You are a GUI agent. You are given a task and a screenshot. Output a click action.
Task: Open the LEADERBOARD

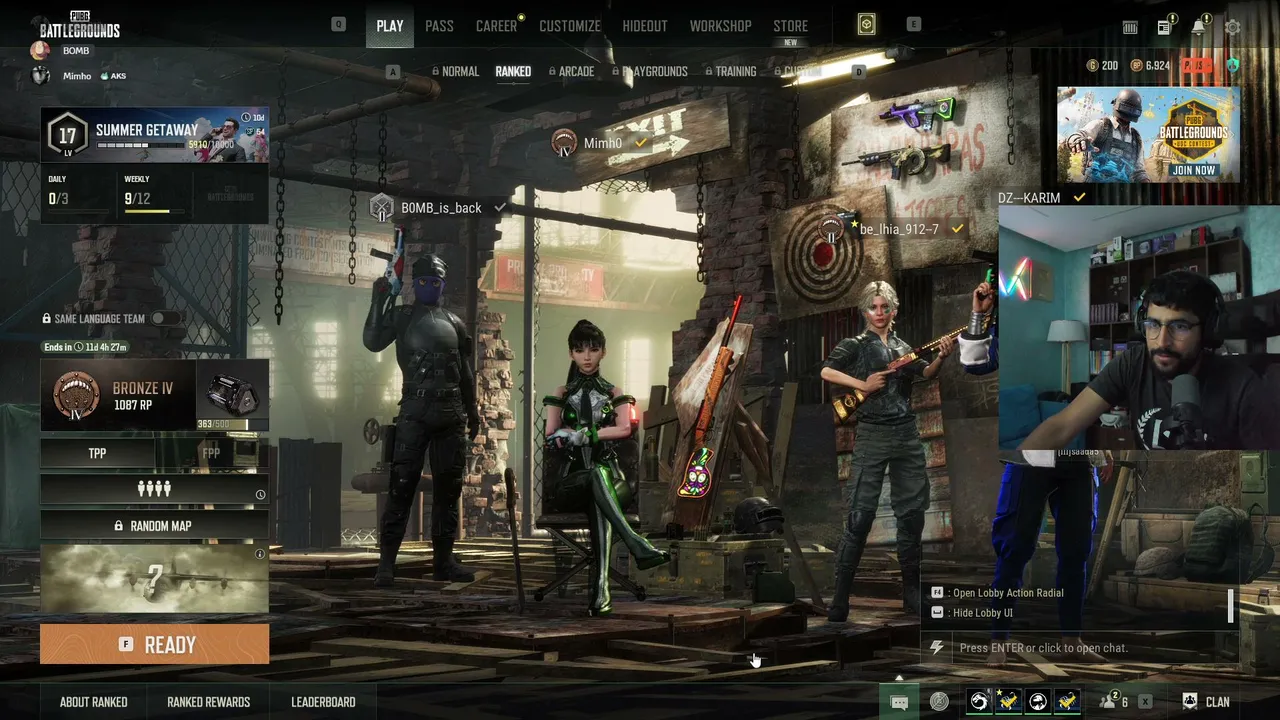coord(323,702)
